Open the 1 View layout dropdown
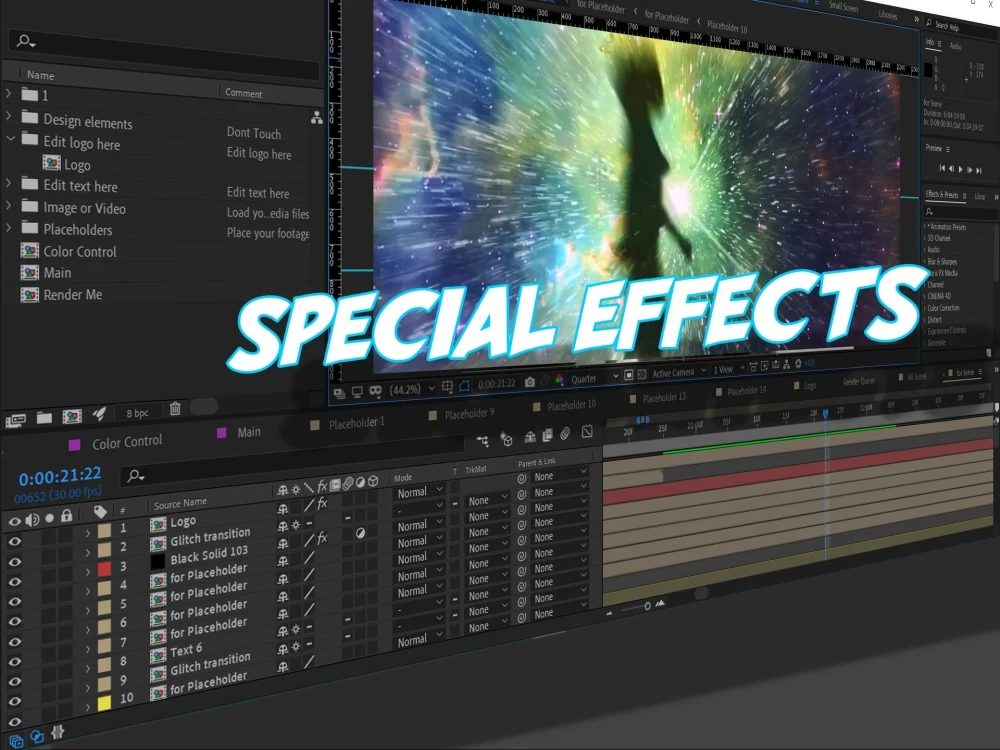 pyautogui.click(x=729, y=369)
